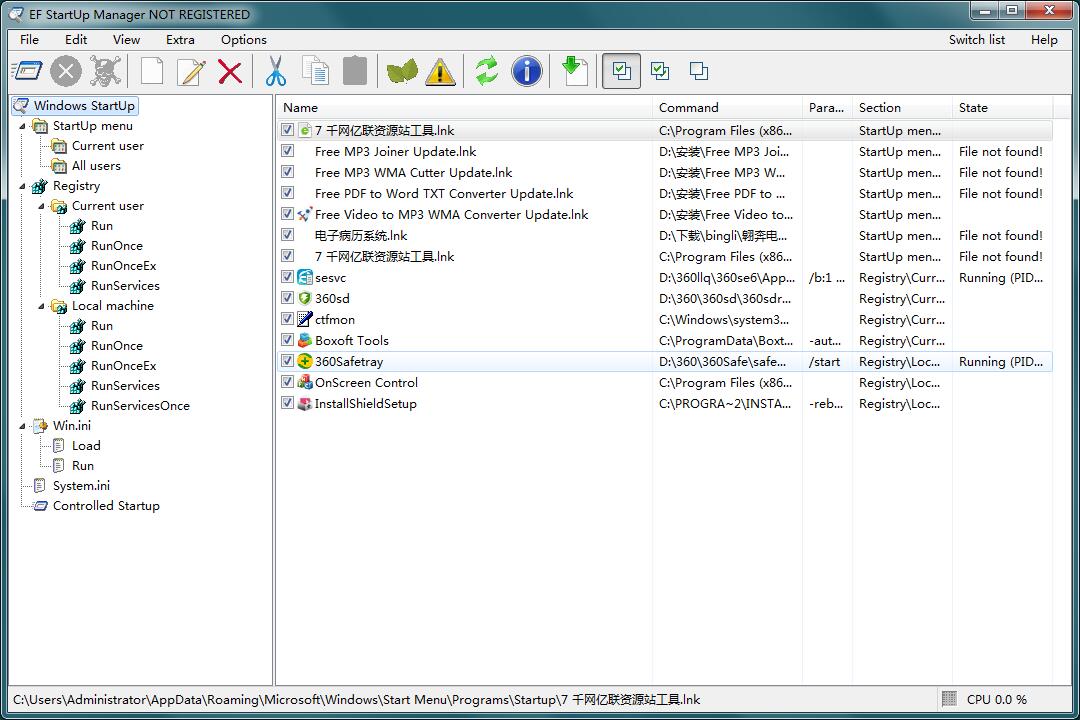Click the skull and crossbones toolbar icon
The width and height of the screenshot is (1080, 720).
coord(105,71)
